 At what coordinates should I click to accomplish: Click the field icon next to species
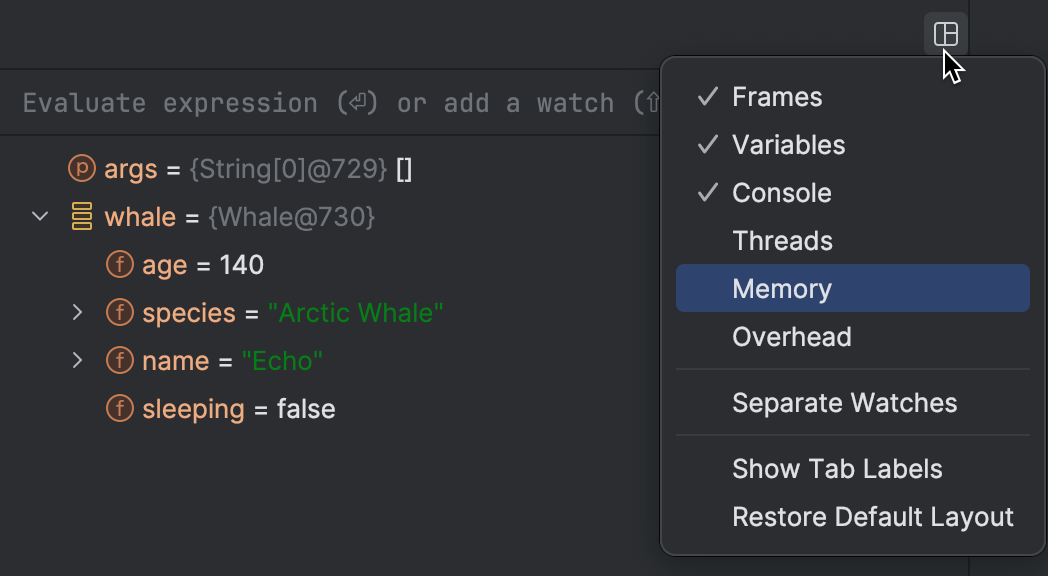coord(119,313)
